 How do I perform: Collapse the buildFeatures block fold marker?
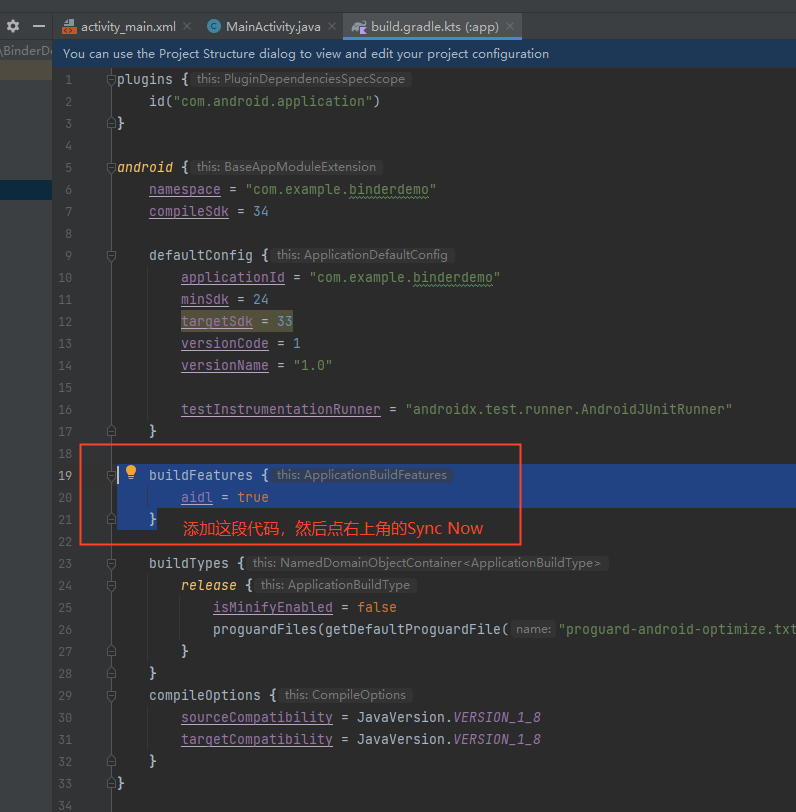click(x=111, y=475)
